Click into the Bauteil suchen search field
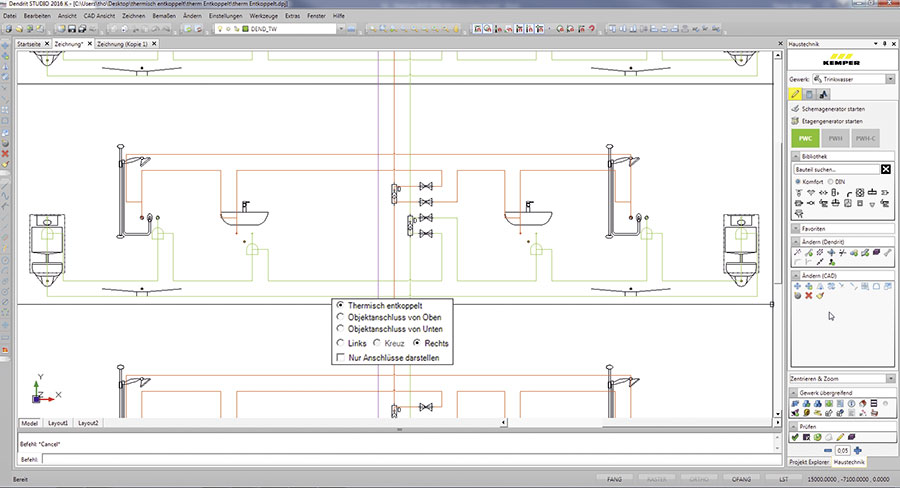Screen dimensions: 900x488 click(837, 169)
